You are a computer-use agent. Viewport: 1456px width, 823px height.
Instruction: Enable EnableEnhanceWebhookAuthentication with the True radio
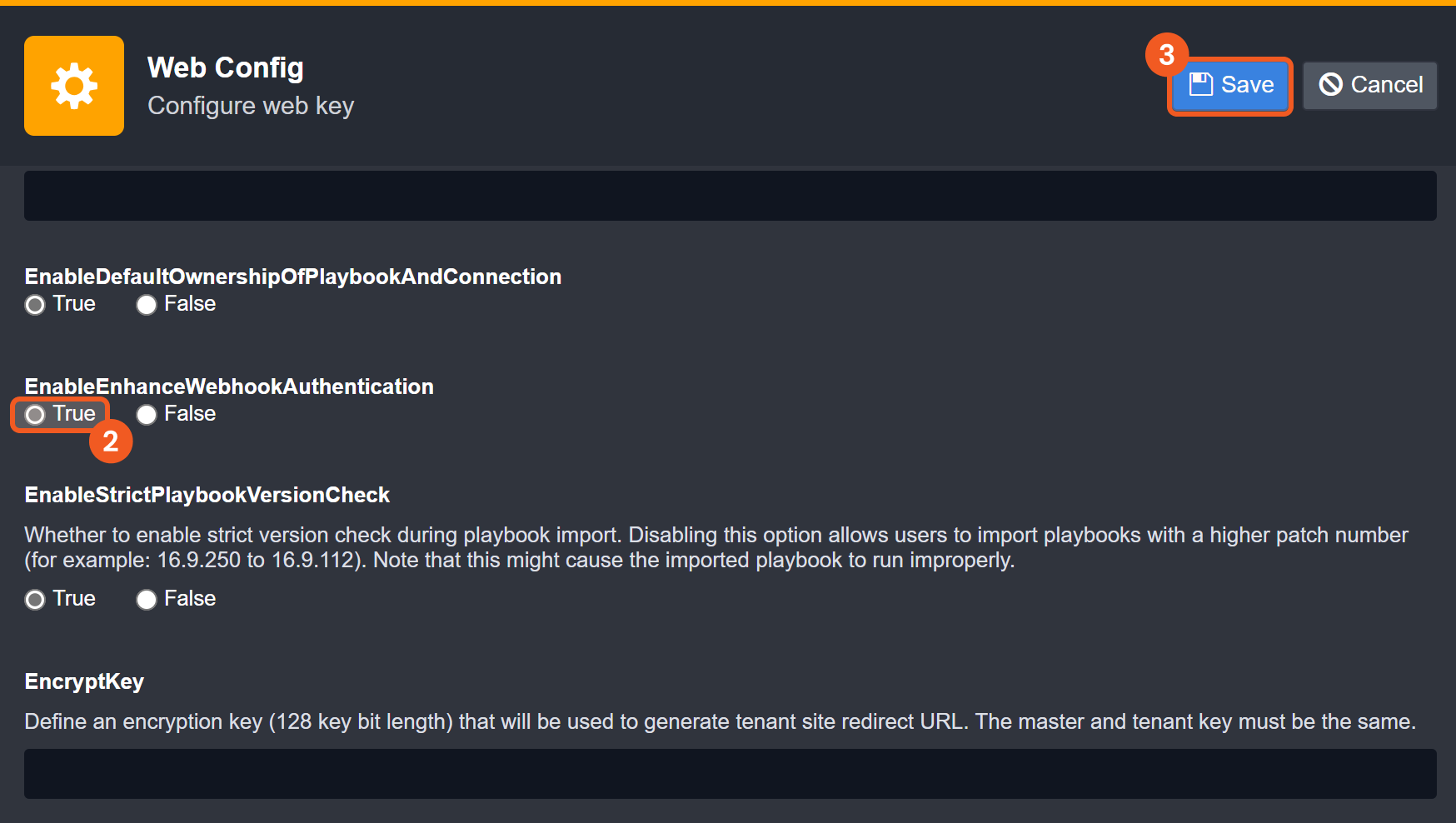click(35, 415)
